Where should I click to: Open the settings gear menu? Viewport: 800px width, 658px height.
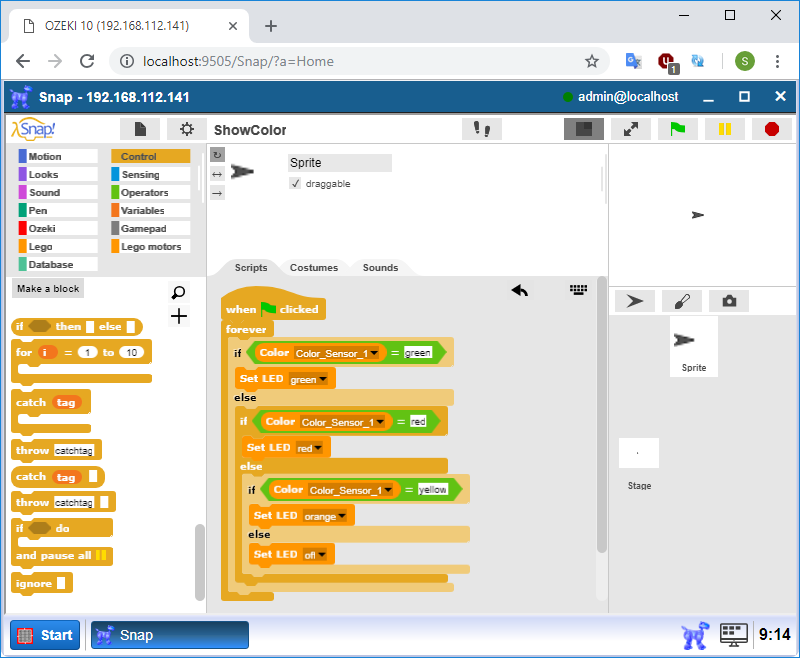click(x=187, y=129)
